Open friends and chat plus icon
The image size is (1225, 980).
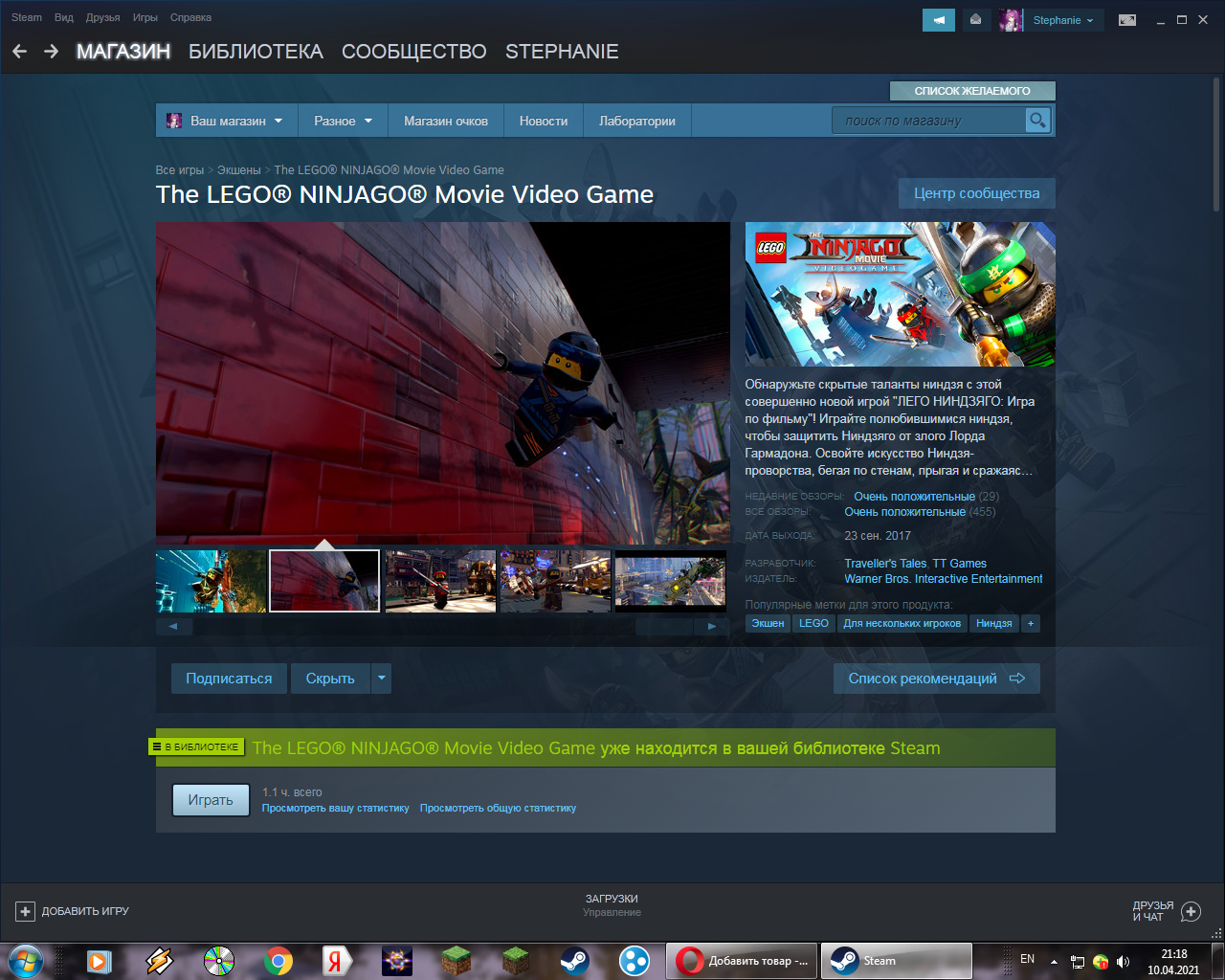click(x=1191, y=911)
